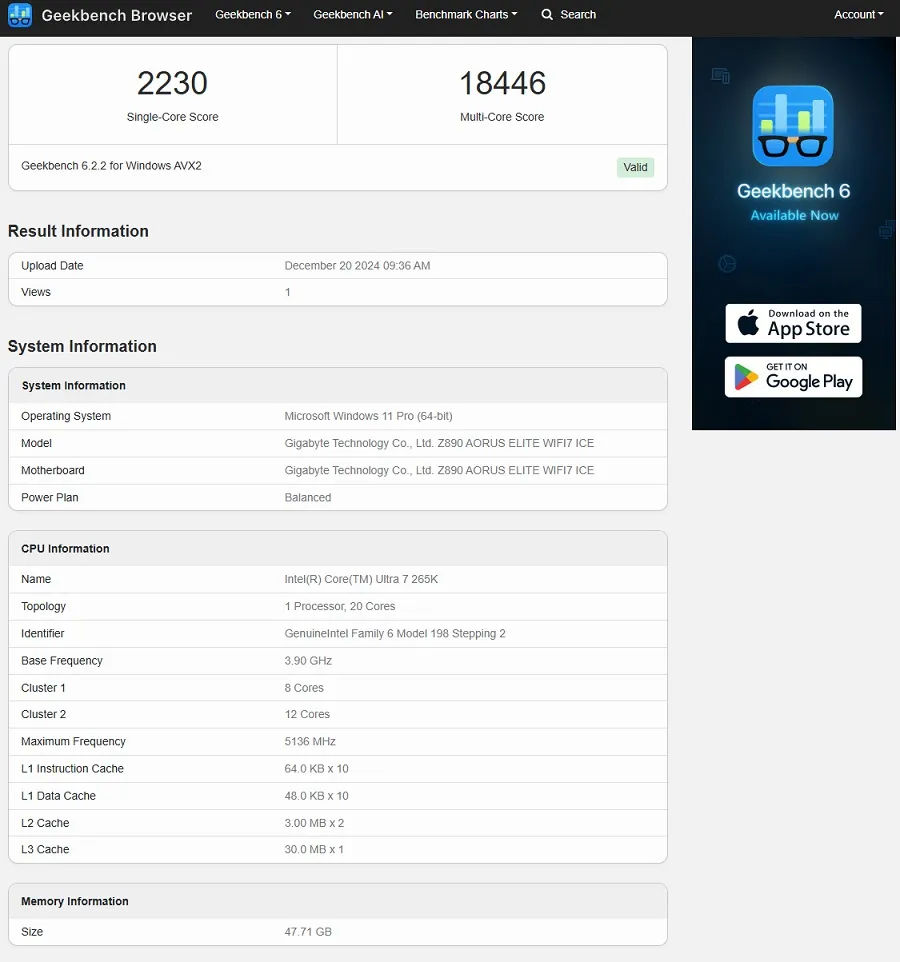Select the multi-core score 18446
The height and width of the screenshot is (962, 900).
[502, 83]
